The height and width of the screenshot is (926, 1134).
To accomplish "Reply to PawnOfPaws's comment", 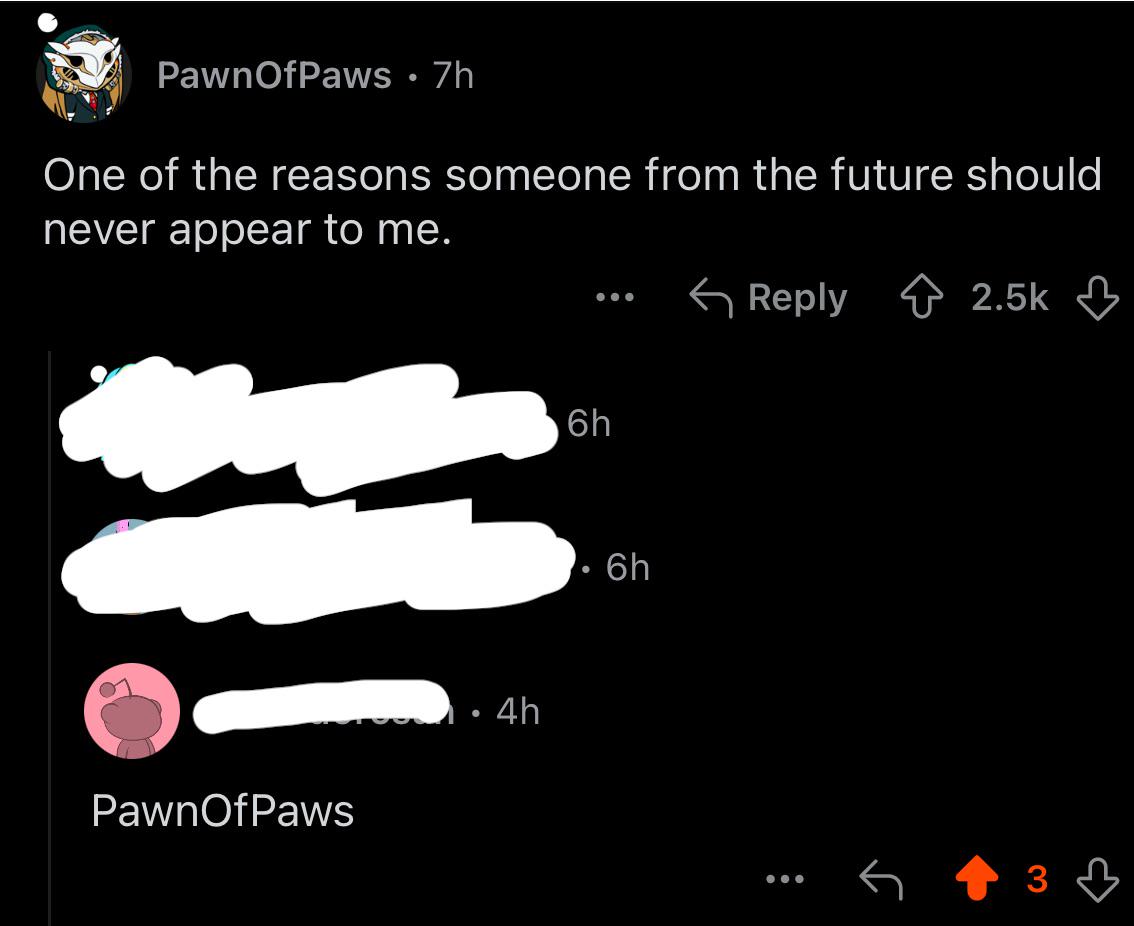I will pos(768,297).
